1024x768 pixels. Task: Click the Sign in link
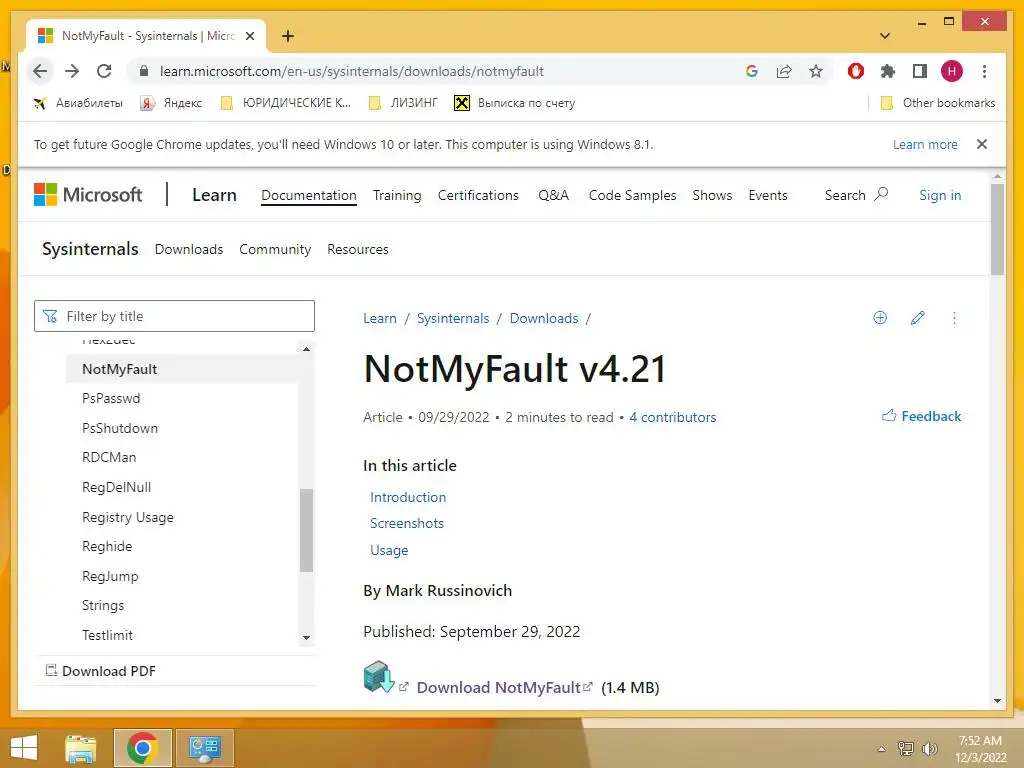pos(940,195)
